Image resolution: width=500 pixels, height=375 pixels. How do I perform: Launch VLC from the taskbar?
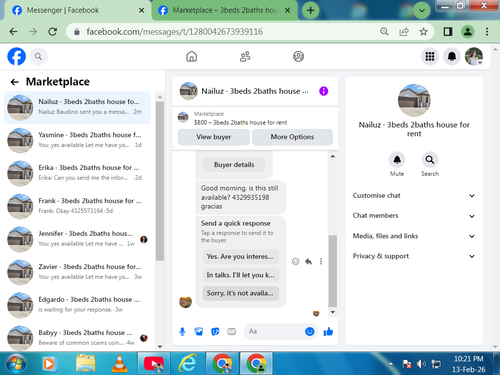119,363
